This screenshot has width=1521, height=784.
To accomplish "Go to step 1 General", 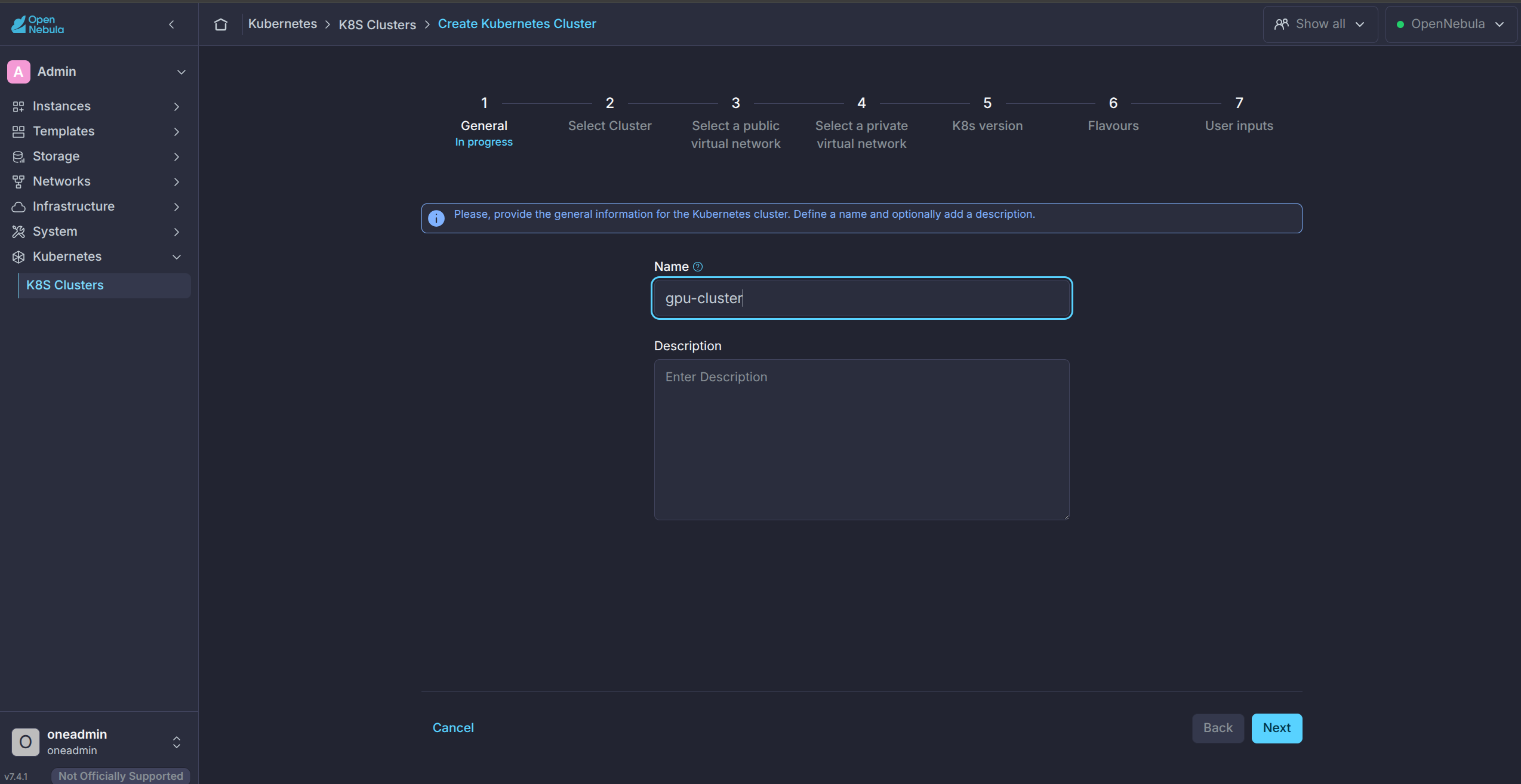I will [x=484, y=122].
